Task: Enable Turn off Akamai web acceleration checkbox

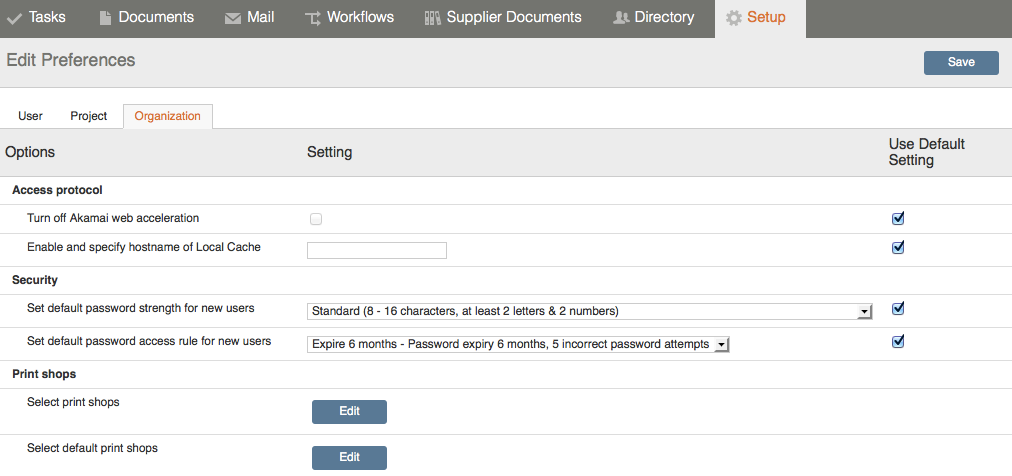Action: (316, 219)
